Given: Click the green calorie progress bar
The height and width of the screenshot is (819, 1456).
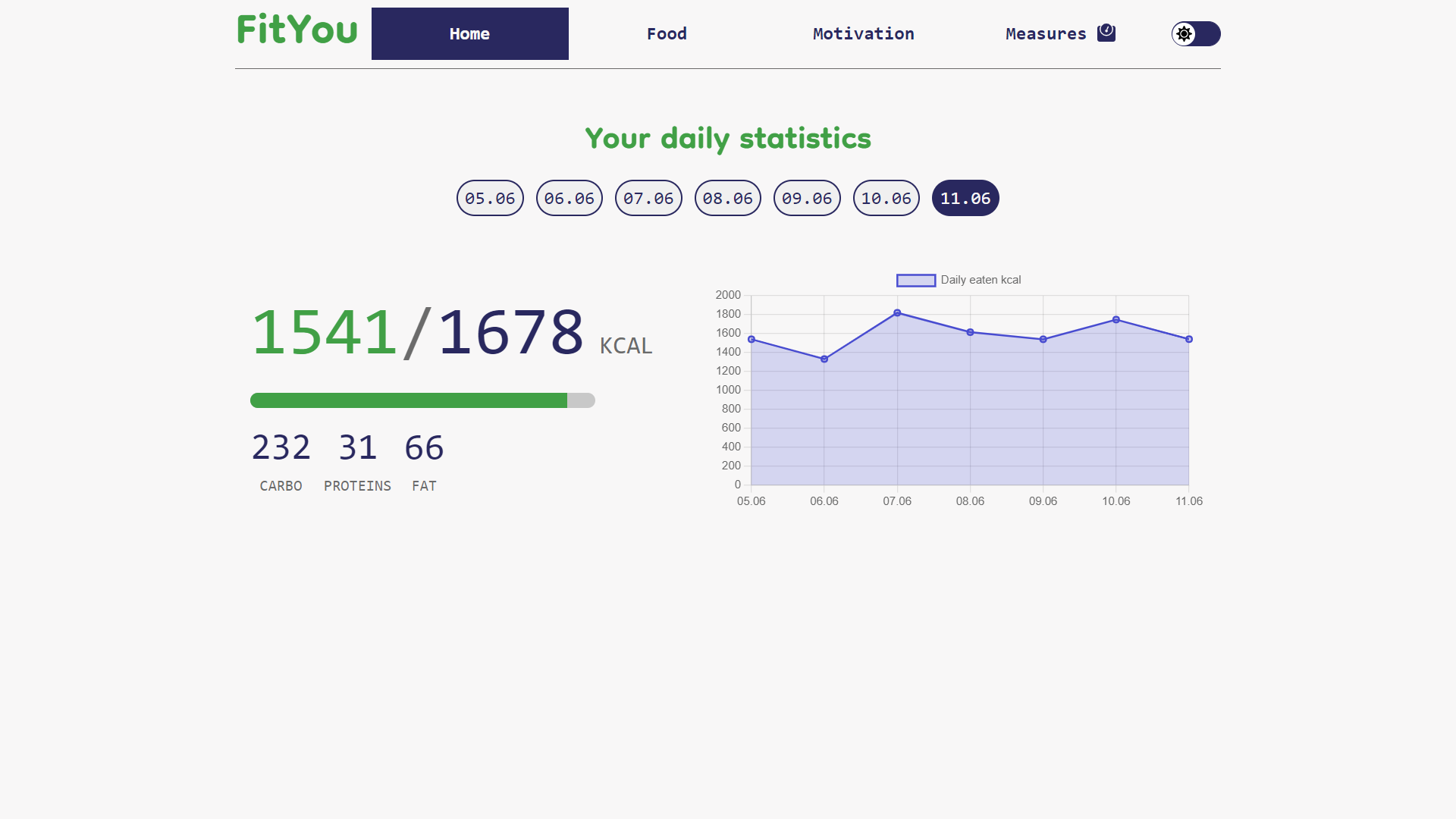Looking at the screenshot, I should 409,400.
